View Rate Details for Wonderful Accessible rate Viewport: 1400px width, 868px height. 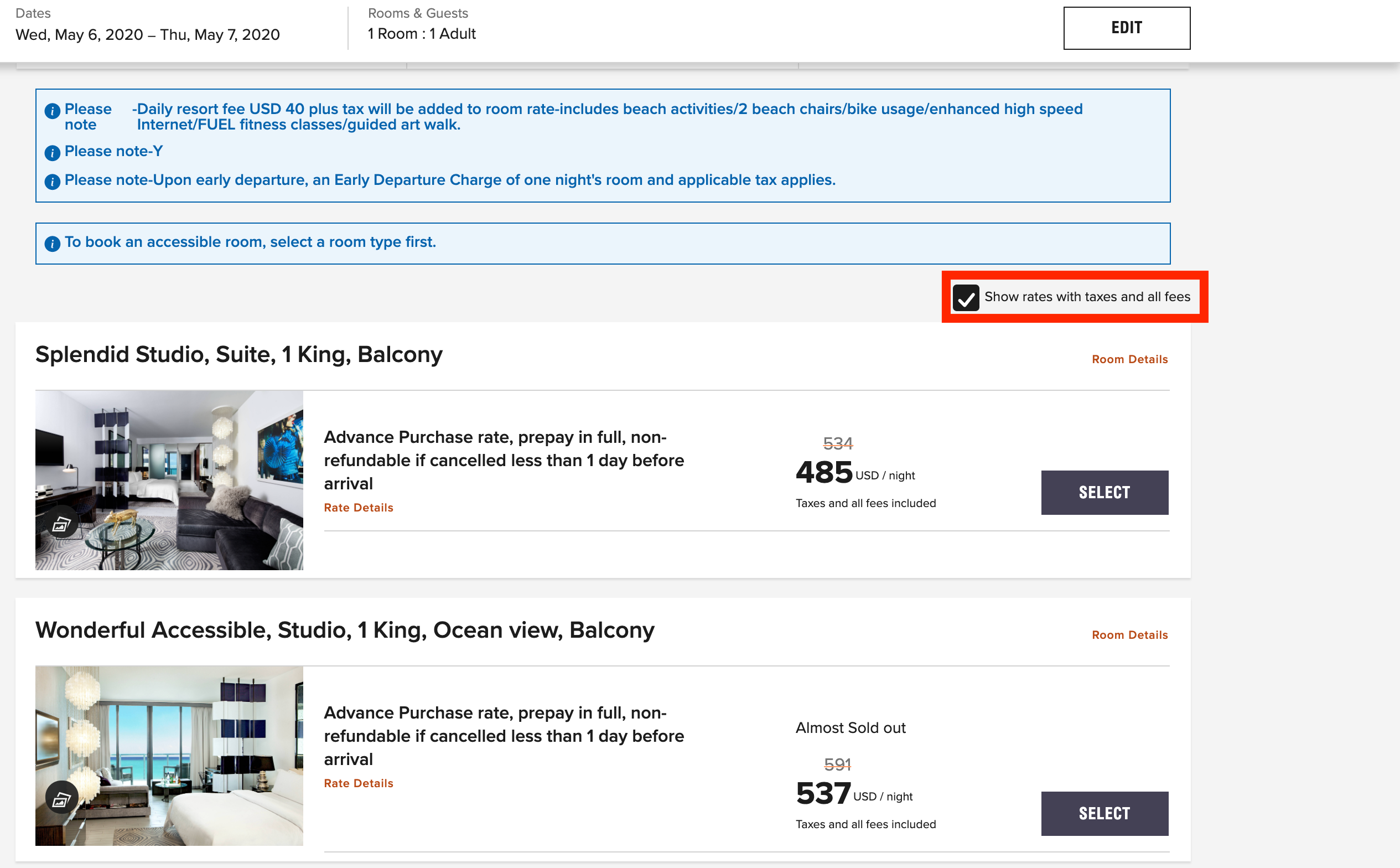pyautogui.click(x=359, y=783)
